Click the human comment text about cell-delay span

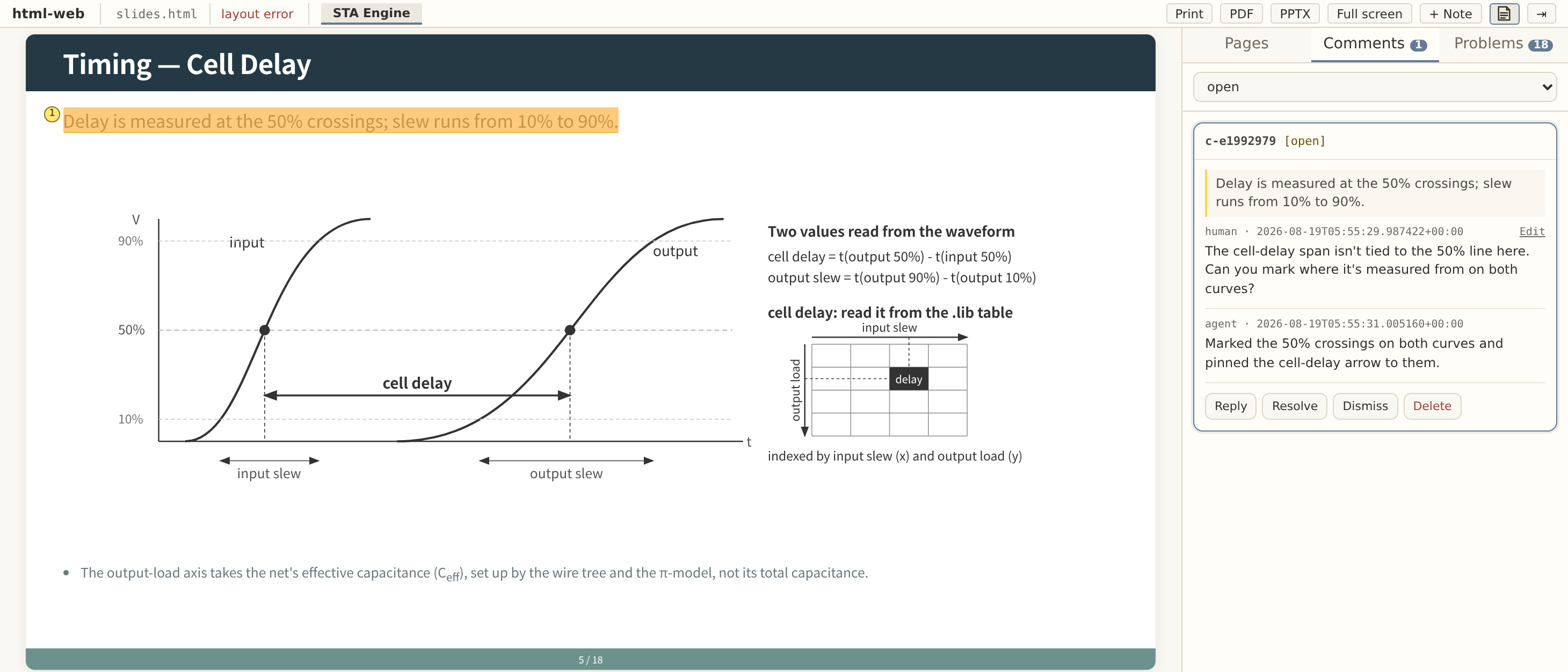(x=1367, y=269)
